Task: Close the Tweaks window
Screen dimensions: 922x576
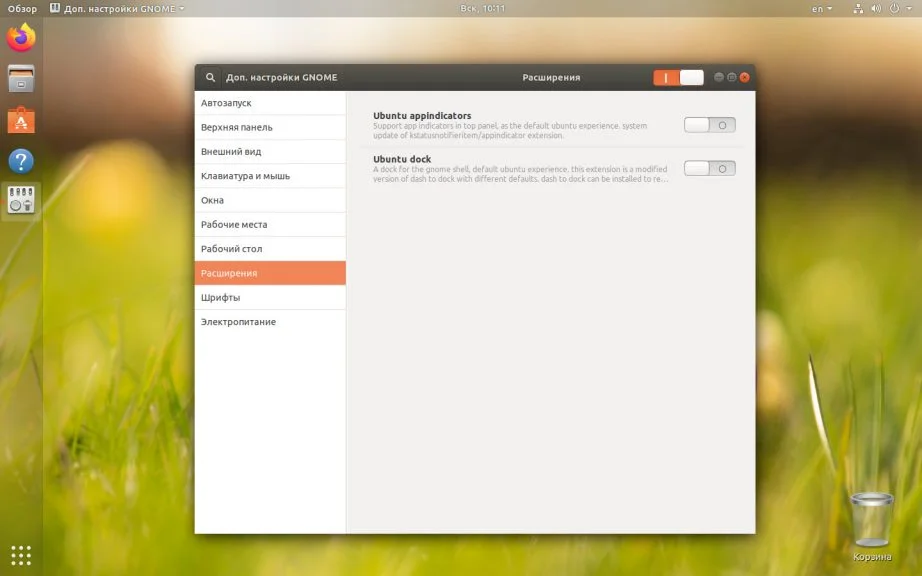Action: (744, 77)
